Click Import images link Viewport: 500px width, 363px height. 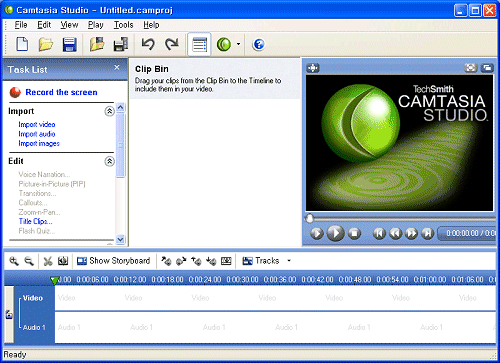coord(39,144)
